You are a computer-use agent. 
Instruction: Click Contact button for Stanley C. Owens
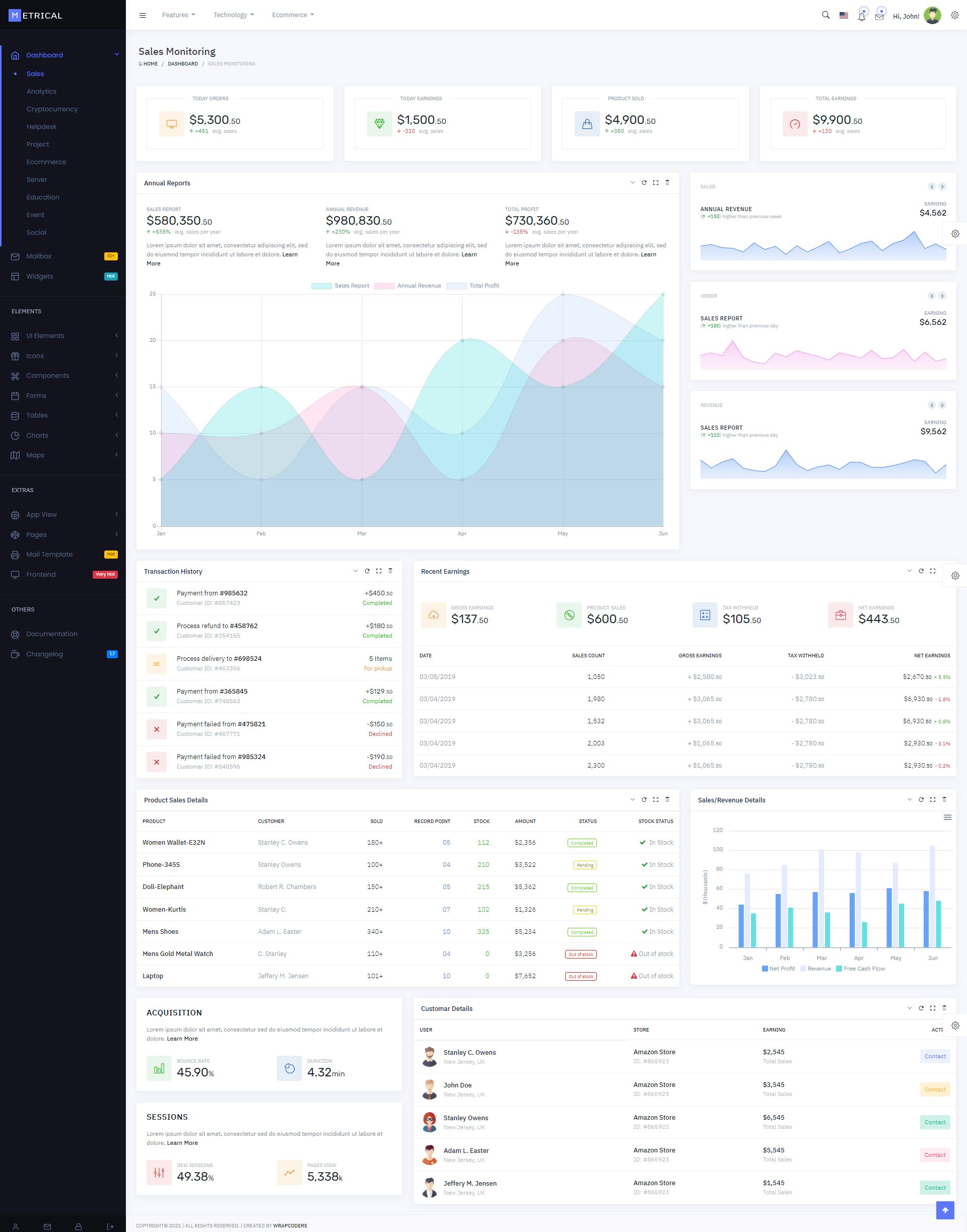pos(934,1056)
